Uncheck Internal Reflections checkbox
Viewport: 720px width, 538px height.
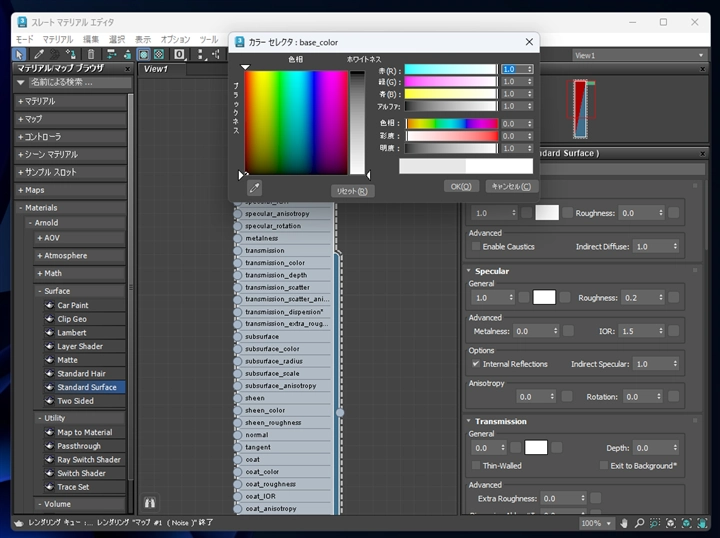pyautogui.click(x=476, y=364)
